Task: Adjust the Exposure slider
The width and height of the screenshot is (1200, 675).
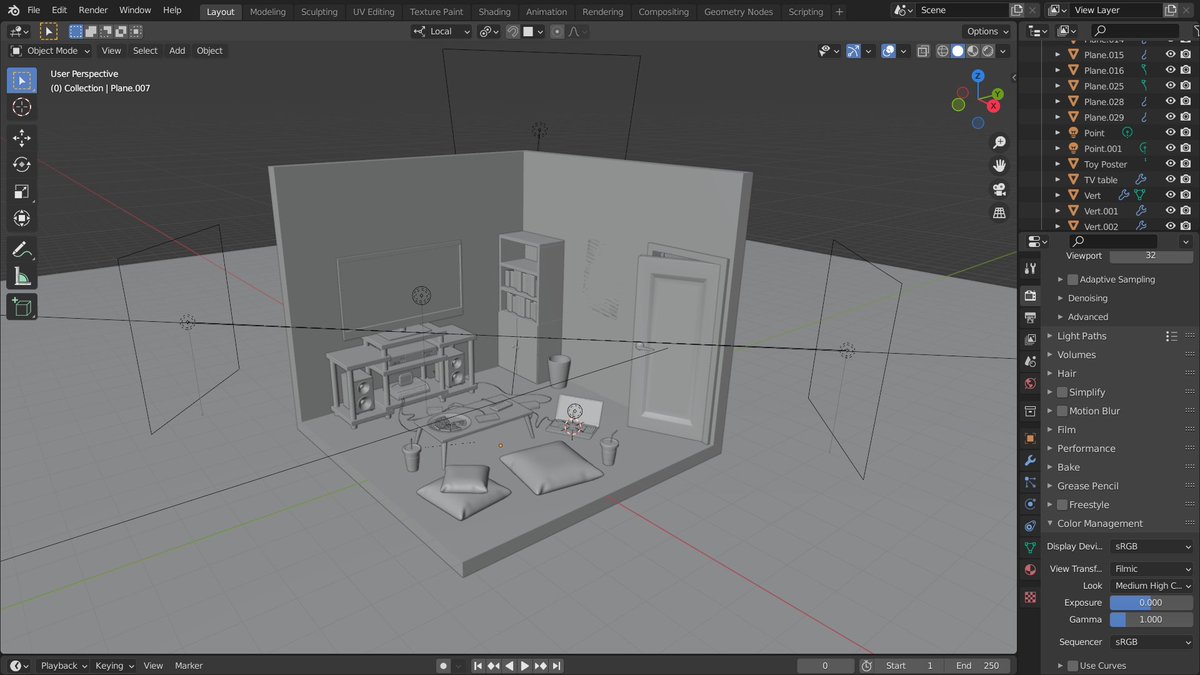Action: [x=1152, y=603]
